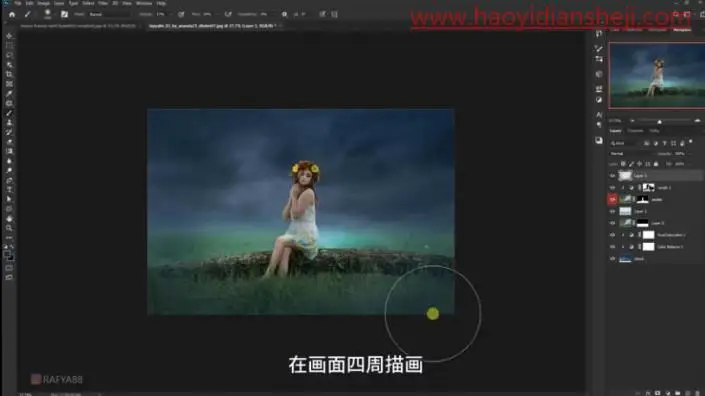
Task: Hide the bottom background layer
Action: 612,258
